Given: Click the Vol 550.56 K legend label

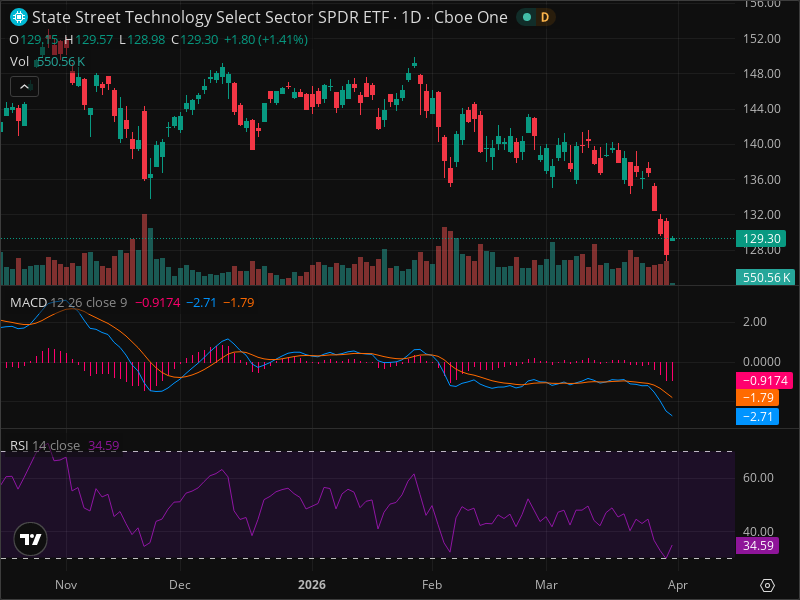Looking at the screenshot, I should pos(47,62).
